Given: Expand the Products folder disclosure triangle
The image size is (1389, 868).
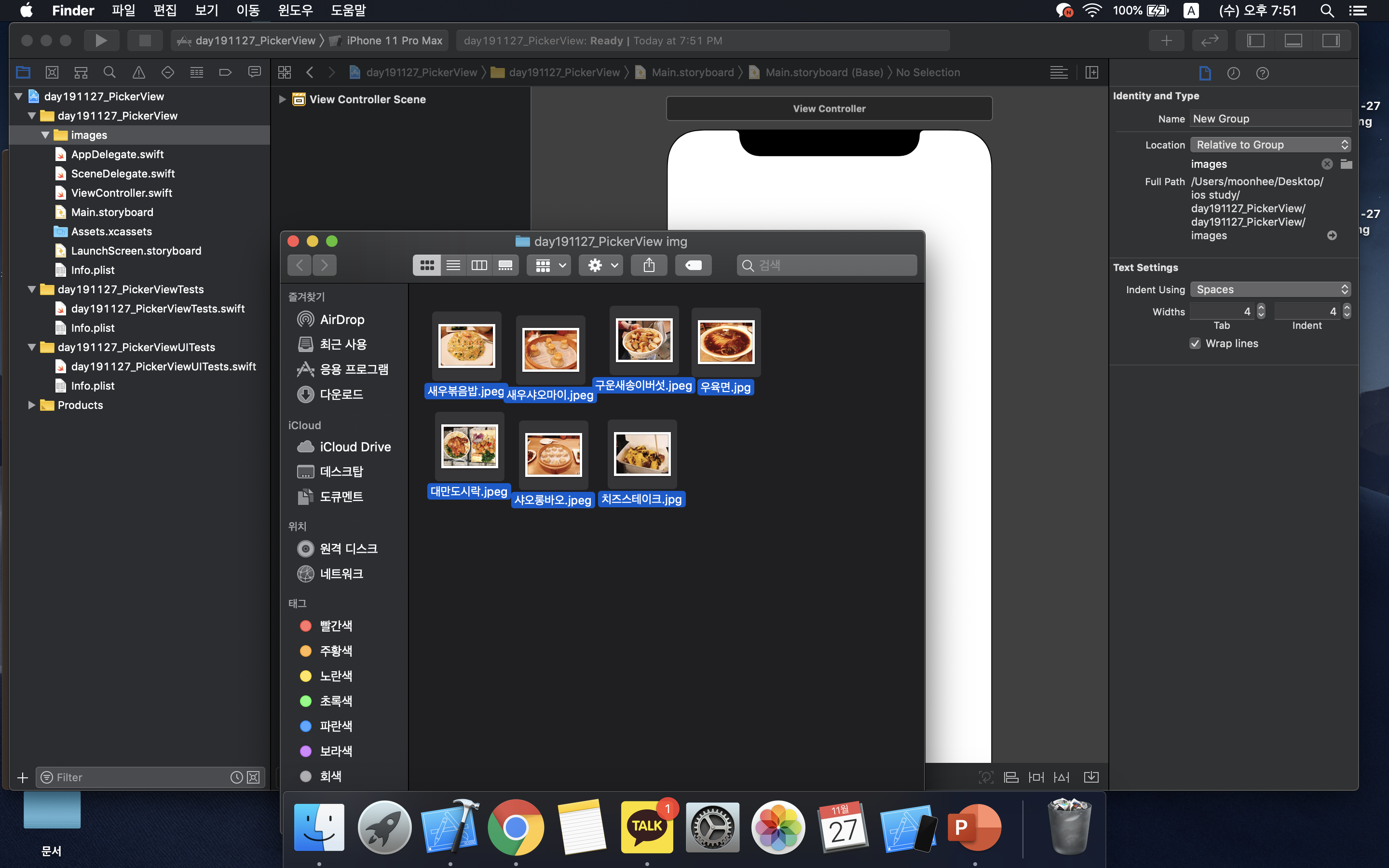Looking at the screenshot, I should [31, 405].
